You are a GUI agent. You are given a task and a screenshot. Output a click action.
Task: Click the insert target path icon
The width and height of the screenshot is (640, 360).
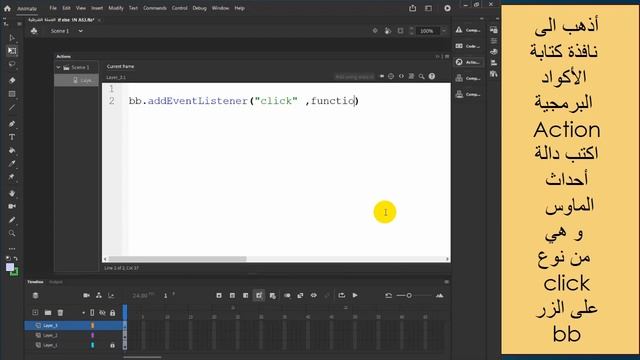(391, 76)
